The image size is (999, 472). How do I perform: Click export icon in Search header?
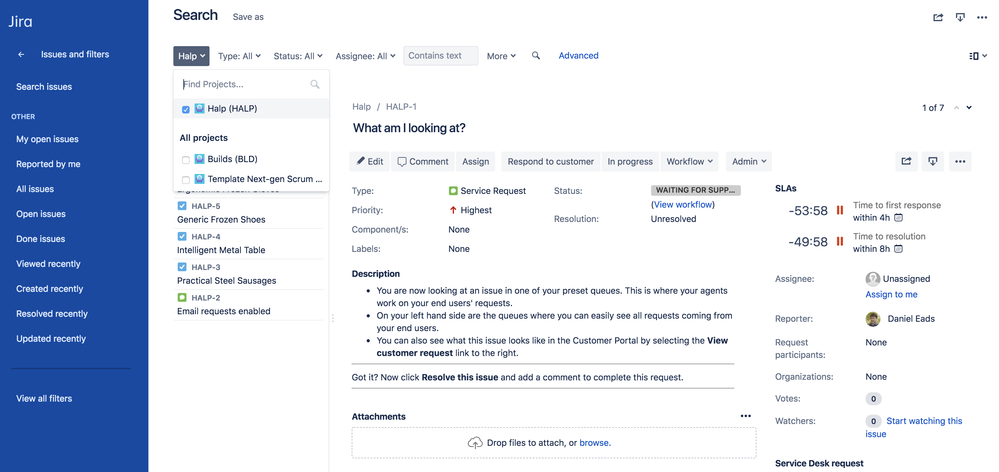click(x=960, y=17)
